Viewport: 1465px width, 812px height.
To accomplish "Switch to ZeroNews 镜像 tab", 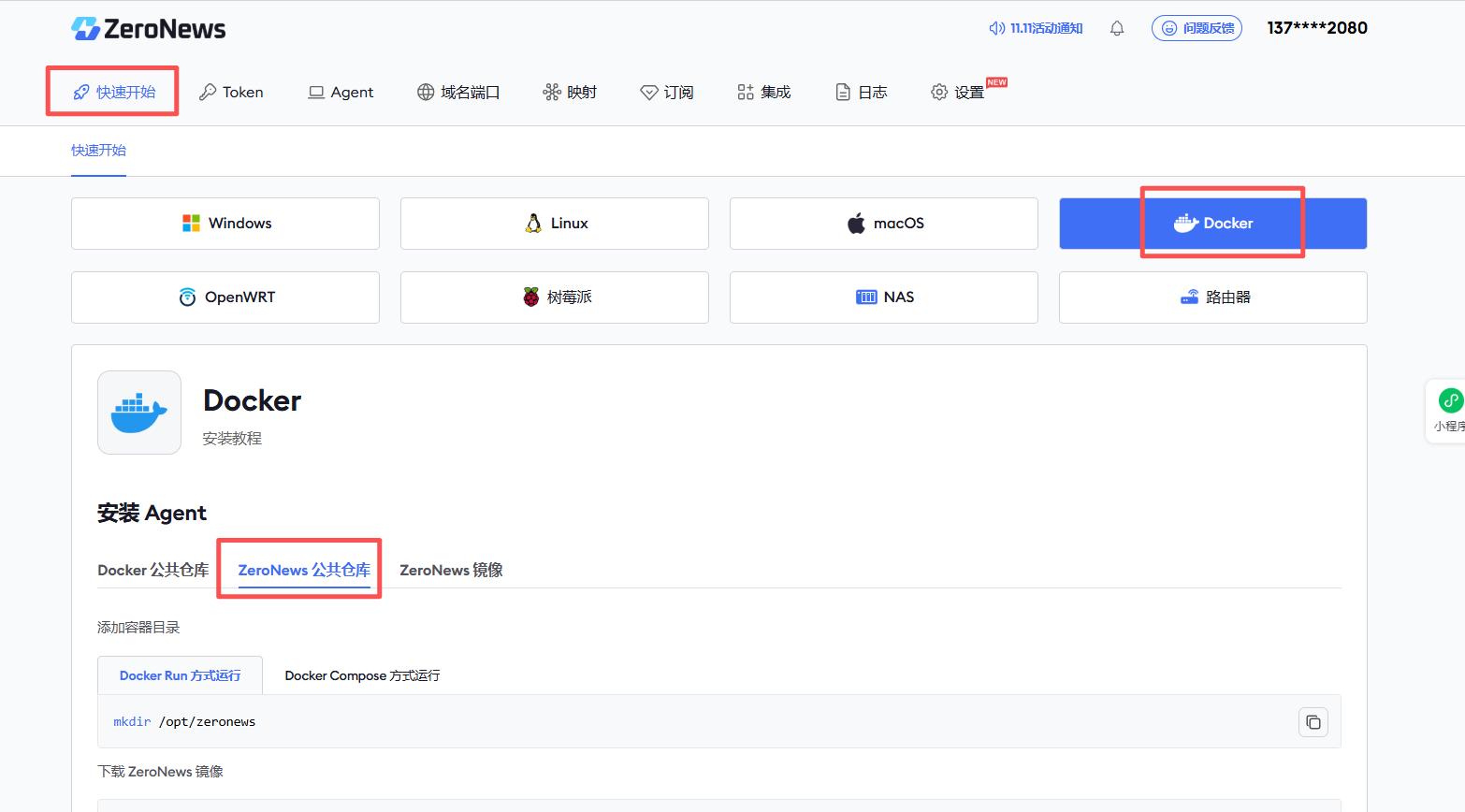I will click(x=451, y=570).
